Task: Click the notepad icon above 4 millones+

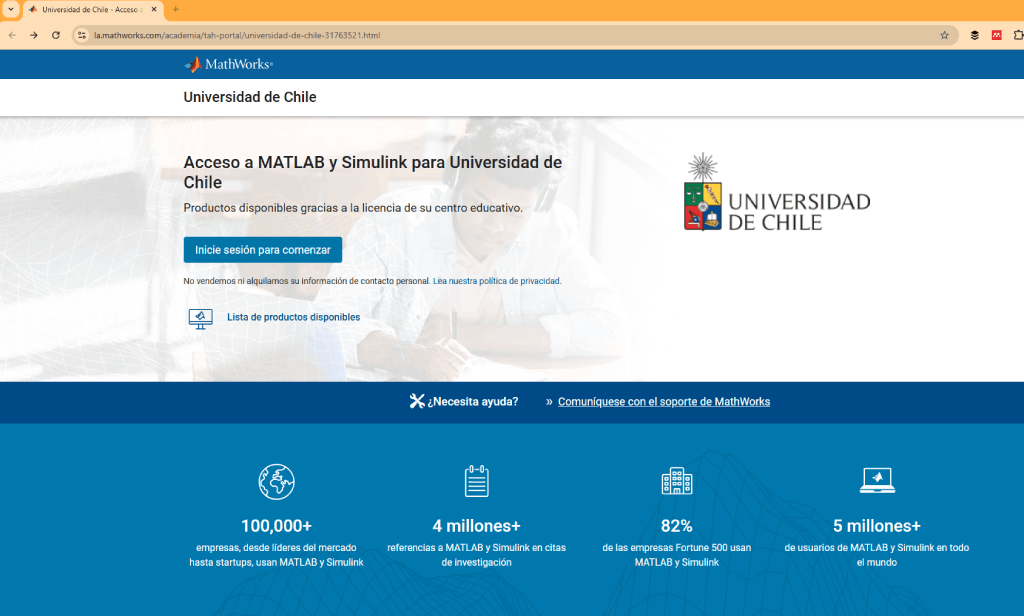Action: [x=477, y=481]
